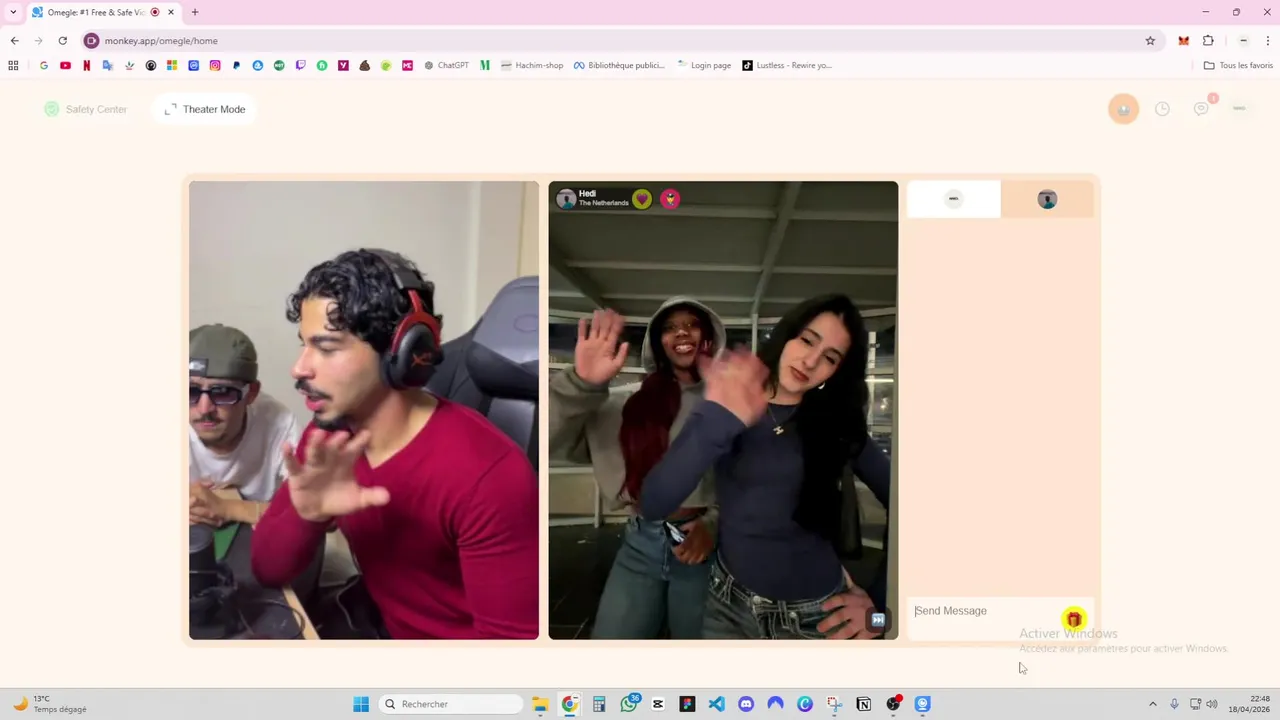Click the pink badge icon beside Hedi
Viewport: 1280px width, 720px height.
pyautogui.click(x=670, y=198)
